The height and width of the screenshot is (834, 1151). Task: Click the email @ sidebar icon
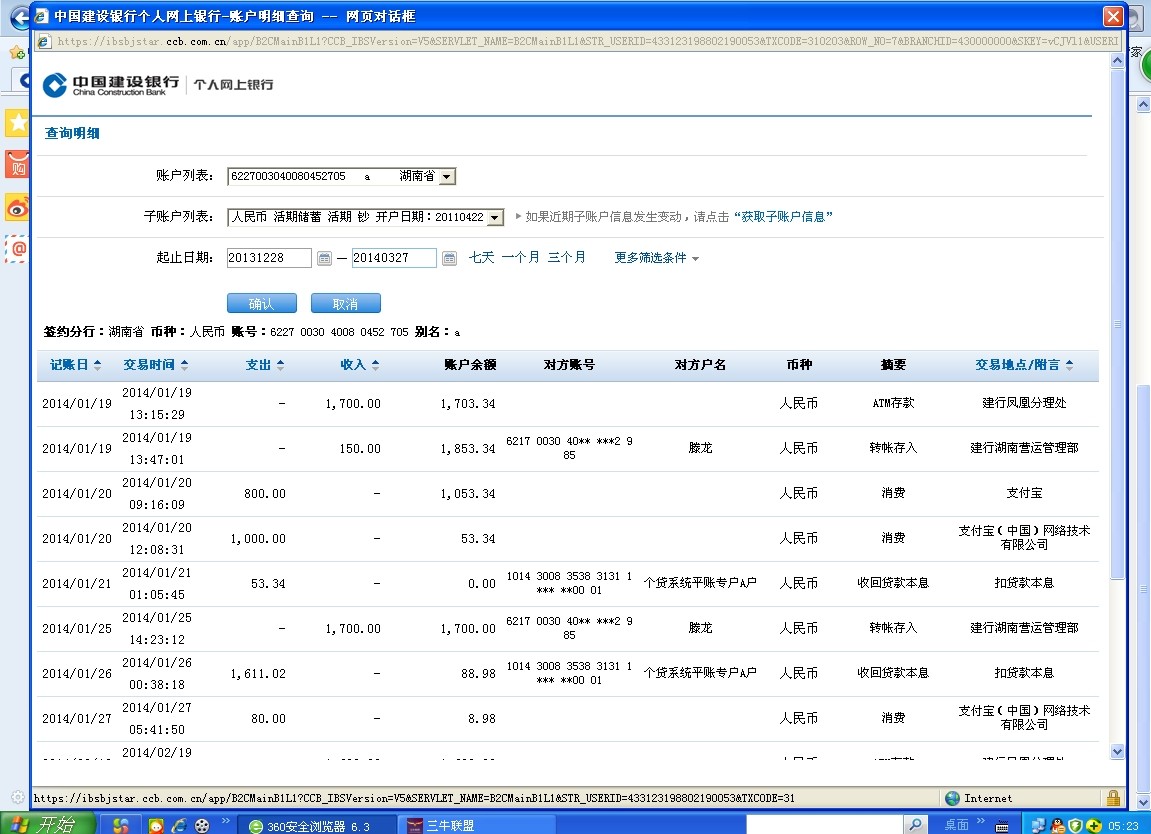click(x=17, y=248)
